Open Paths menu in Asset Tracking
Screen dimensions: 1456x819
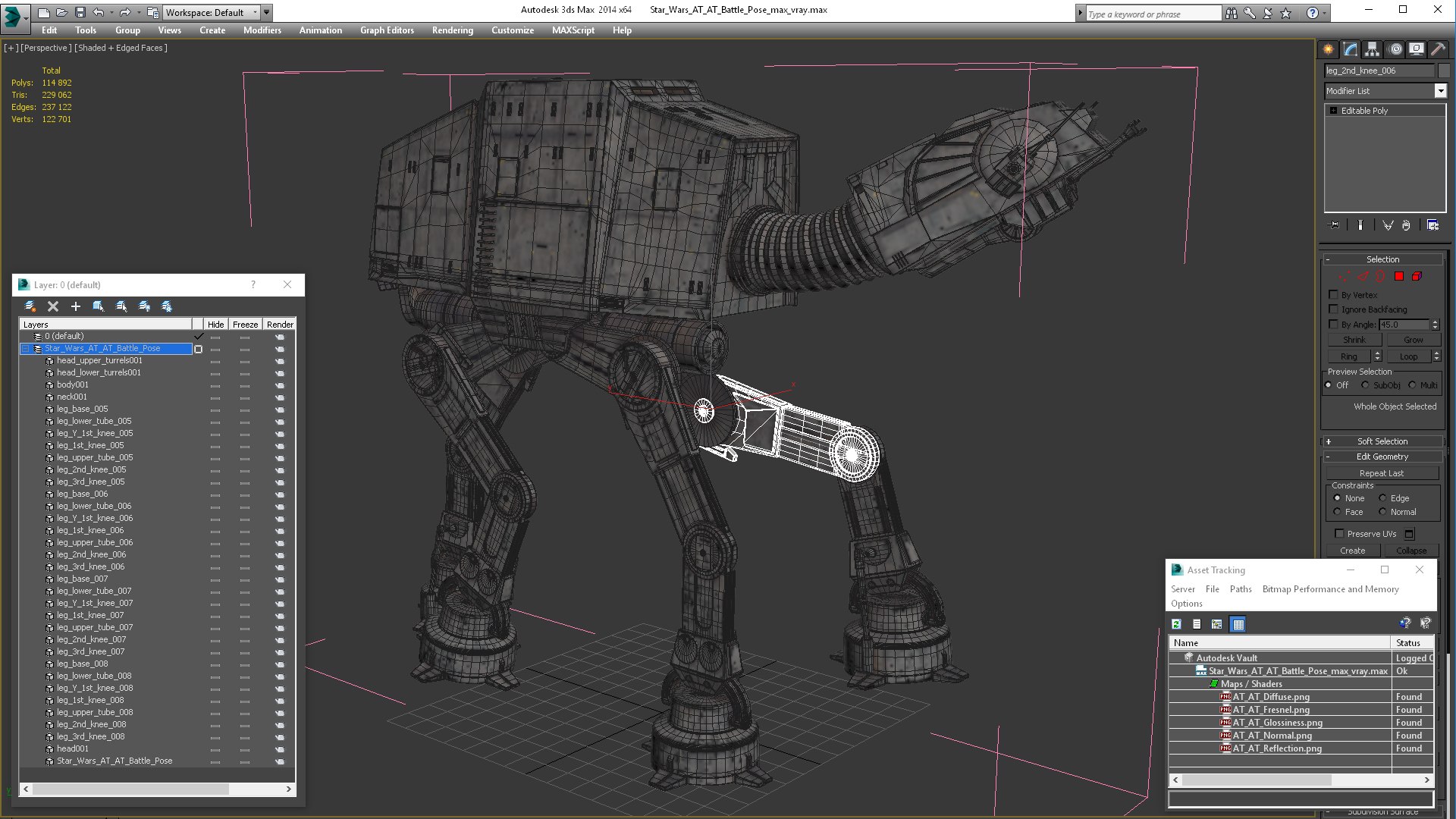pos(1241,589)
